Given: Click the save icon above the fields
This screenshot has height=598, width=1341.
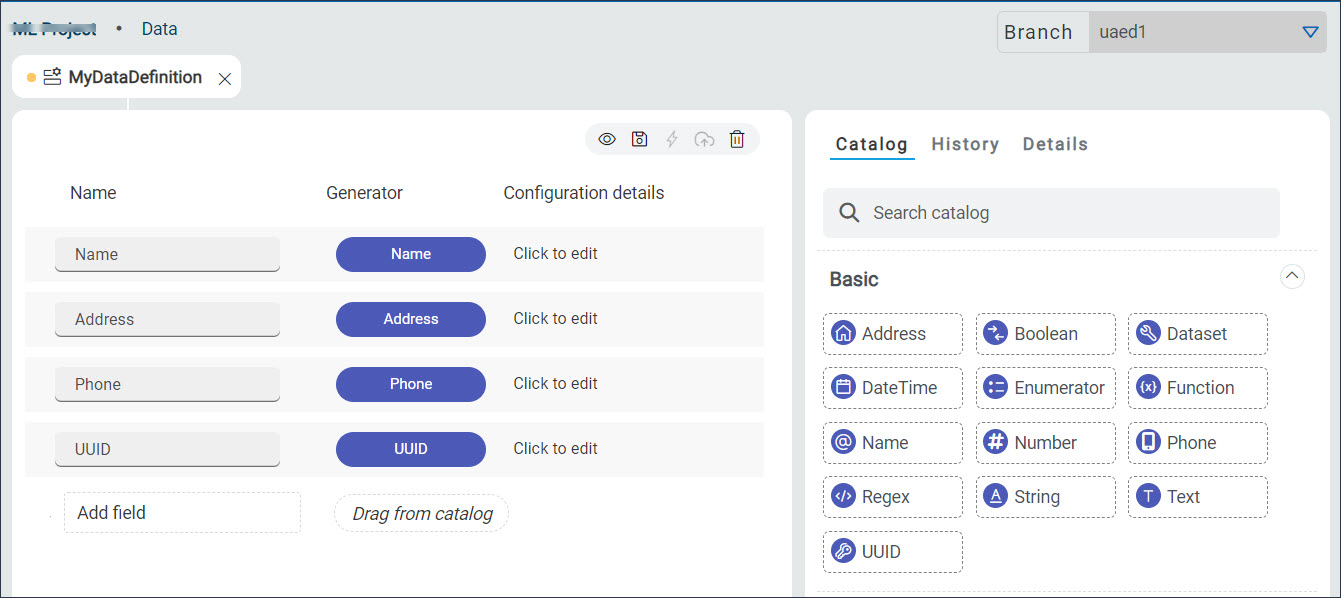Looking at the screenshot, I should click(639, 139).
